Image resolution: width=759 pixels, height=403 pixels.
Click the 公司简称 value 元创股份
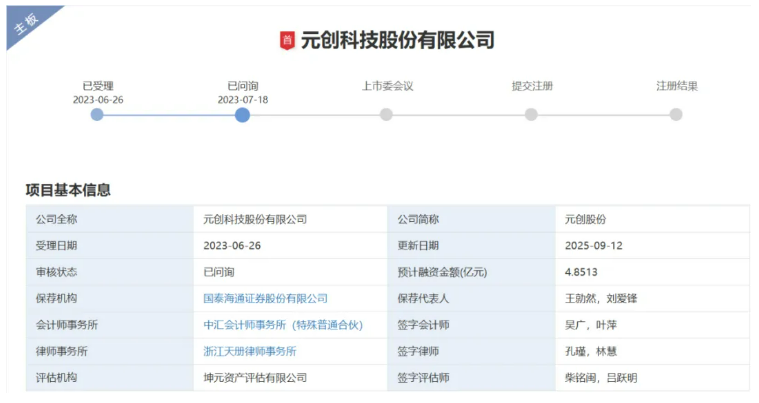pos(585,219)
